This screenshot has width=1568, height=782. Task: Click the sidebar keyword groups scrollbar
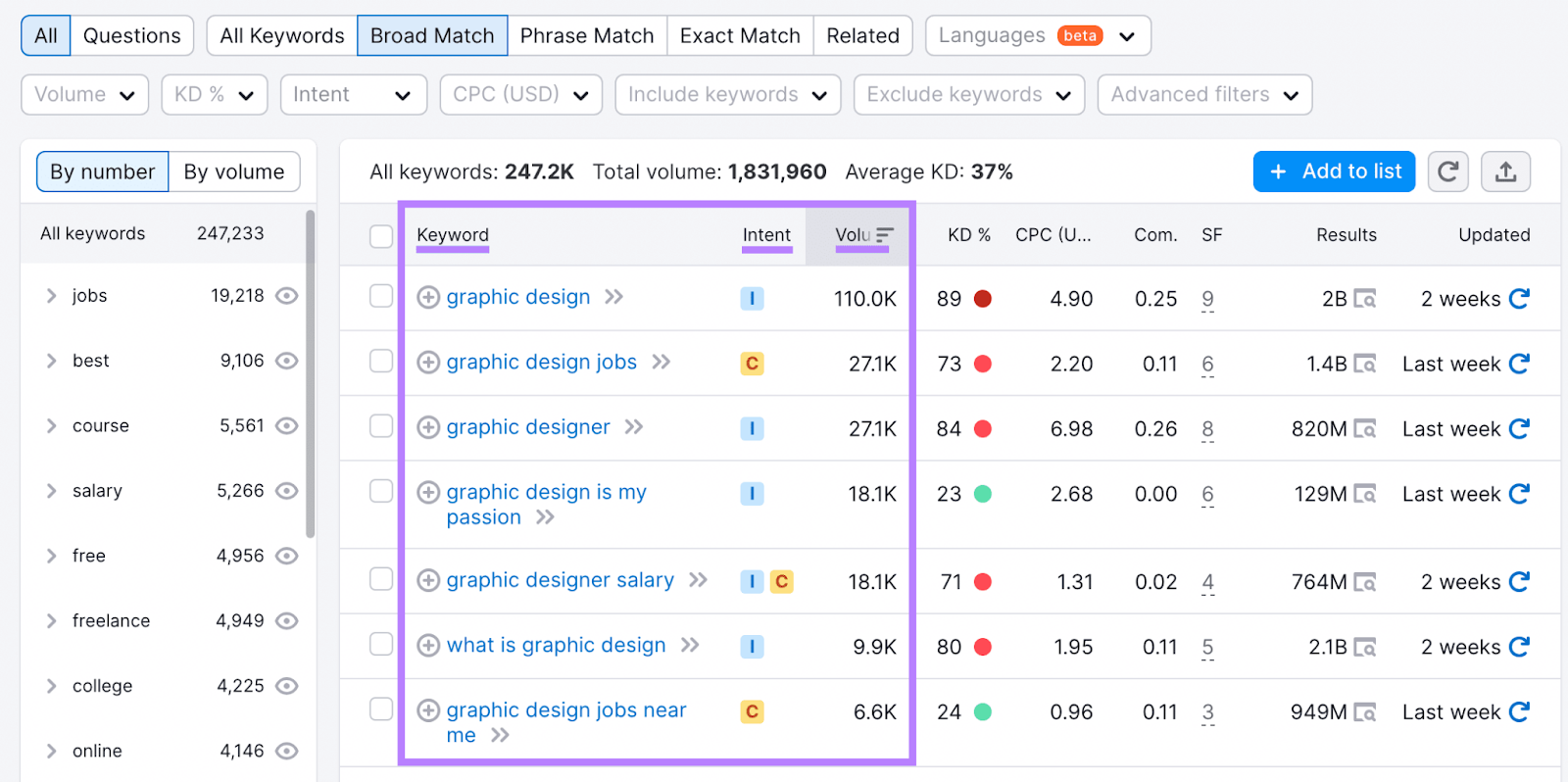click(x=311, y=372)
